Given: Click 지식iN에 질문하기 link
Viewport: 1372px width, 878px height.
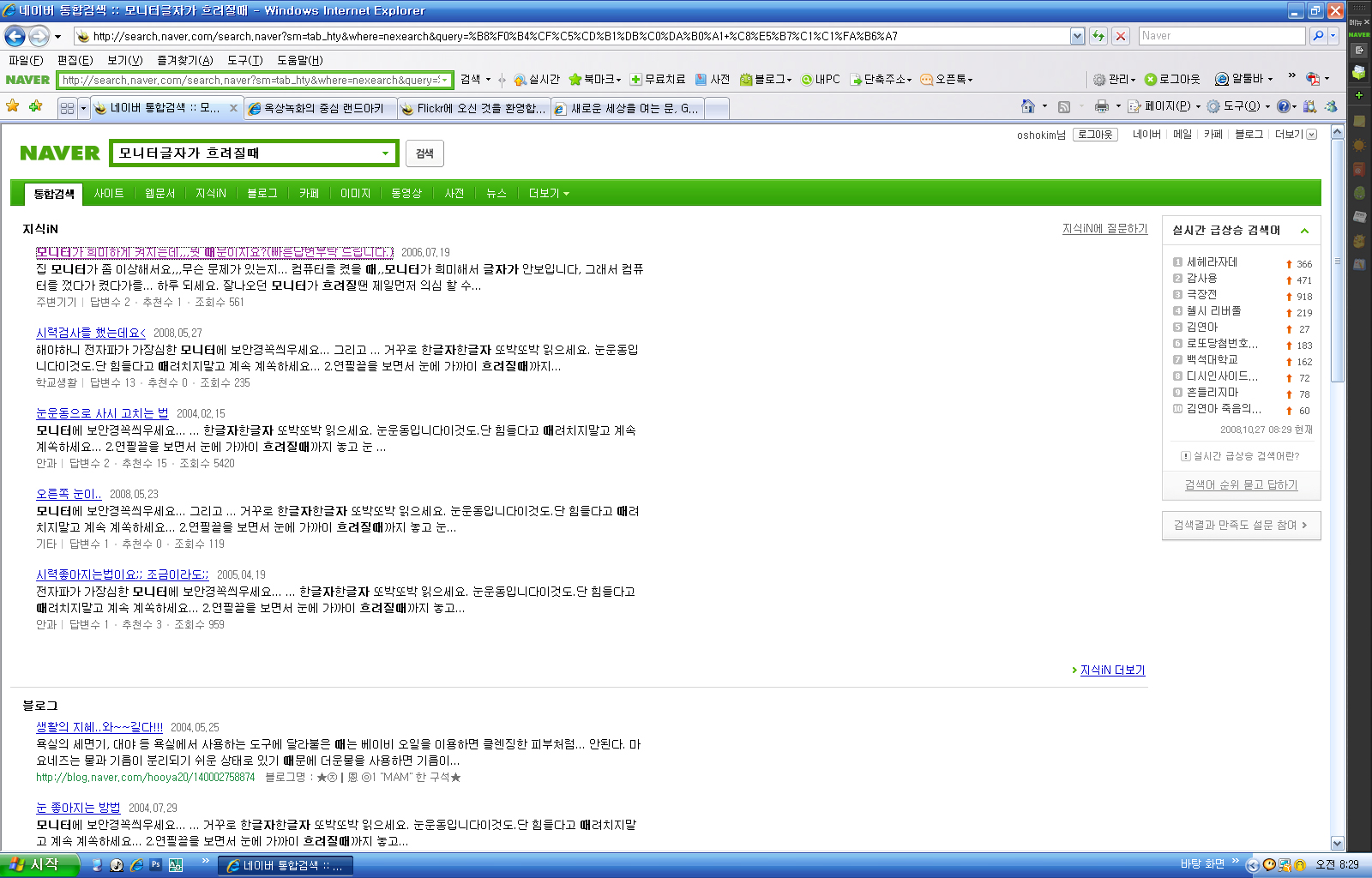Looking at the screenshot, I should (1104, 229).
